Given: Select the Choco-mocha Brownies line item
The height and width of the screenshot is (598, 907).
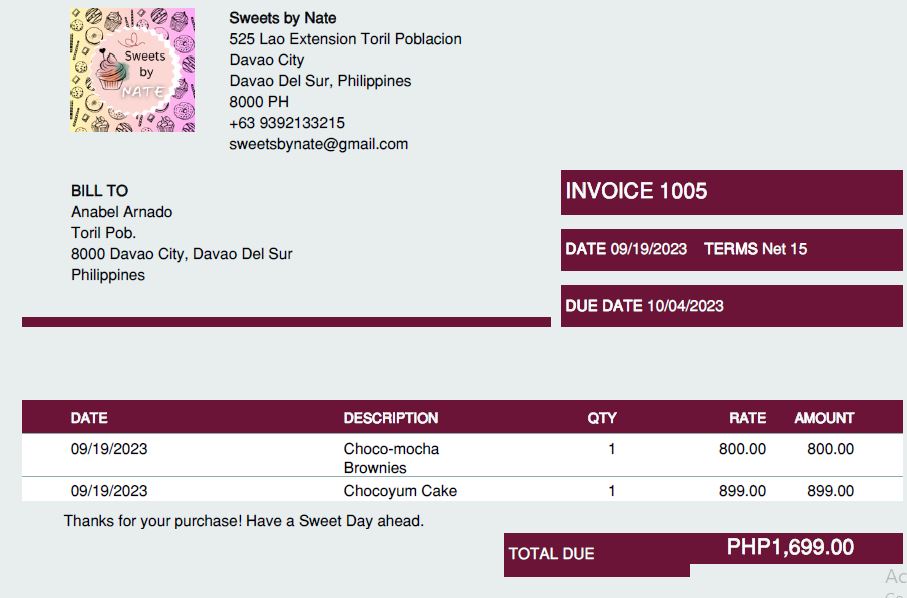Looking at the screenshot, I should coord(391,458).
